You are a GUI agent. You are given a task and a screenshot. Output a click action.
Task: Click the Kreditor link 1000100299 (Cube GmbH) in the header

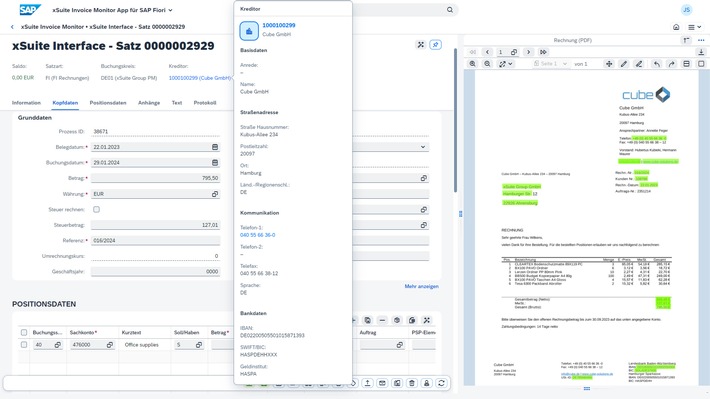pyautogui.click(x=200, y=78)
